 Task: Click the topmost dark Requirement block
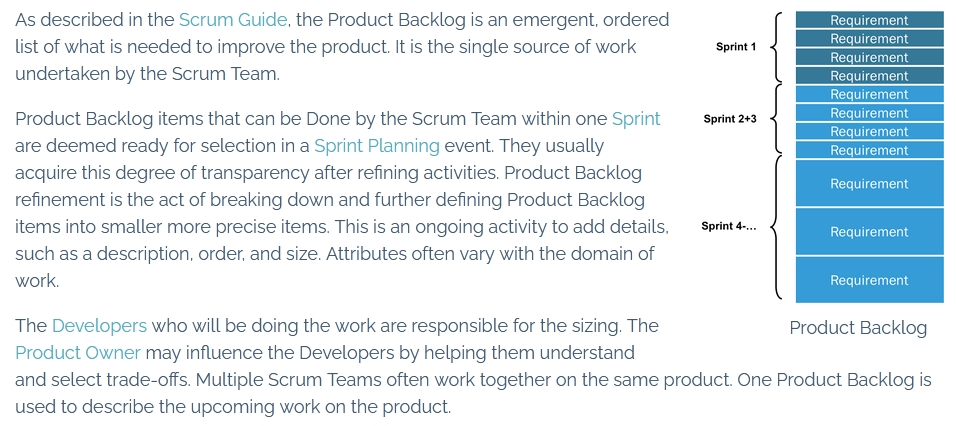tap(869, 20)
